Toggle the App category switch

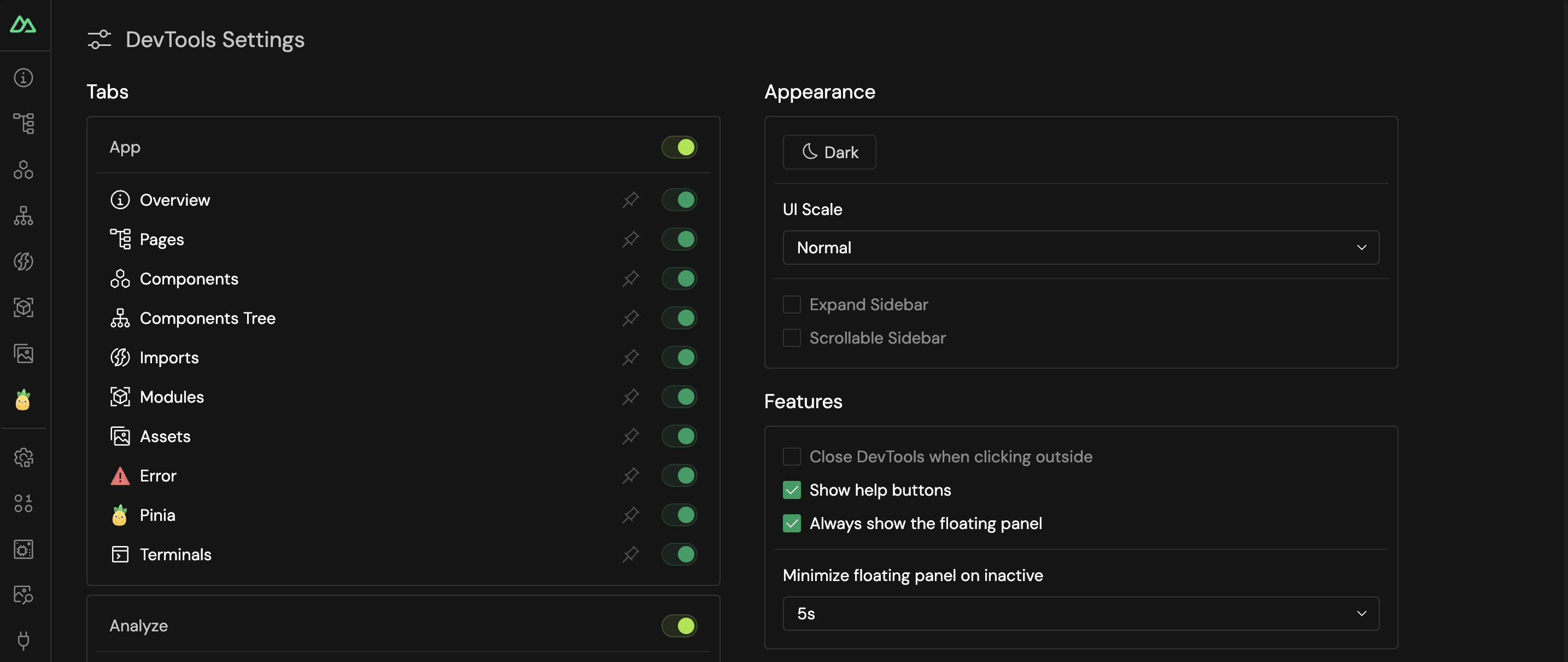pos(680,147)
